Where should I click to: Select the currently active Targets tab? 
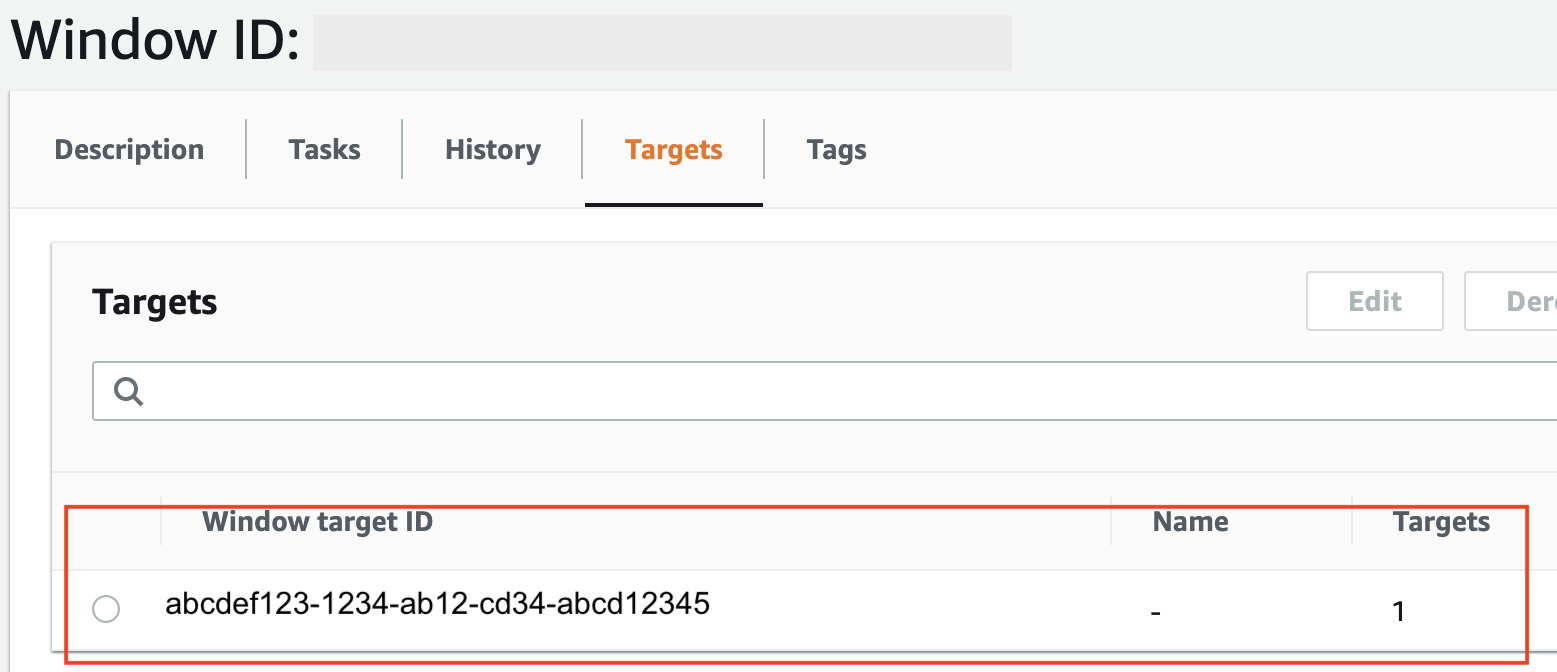click(x=673, y=149)
